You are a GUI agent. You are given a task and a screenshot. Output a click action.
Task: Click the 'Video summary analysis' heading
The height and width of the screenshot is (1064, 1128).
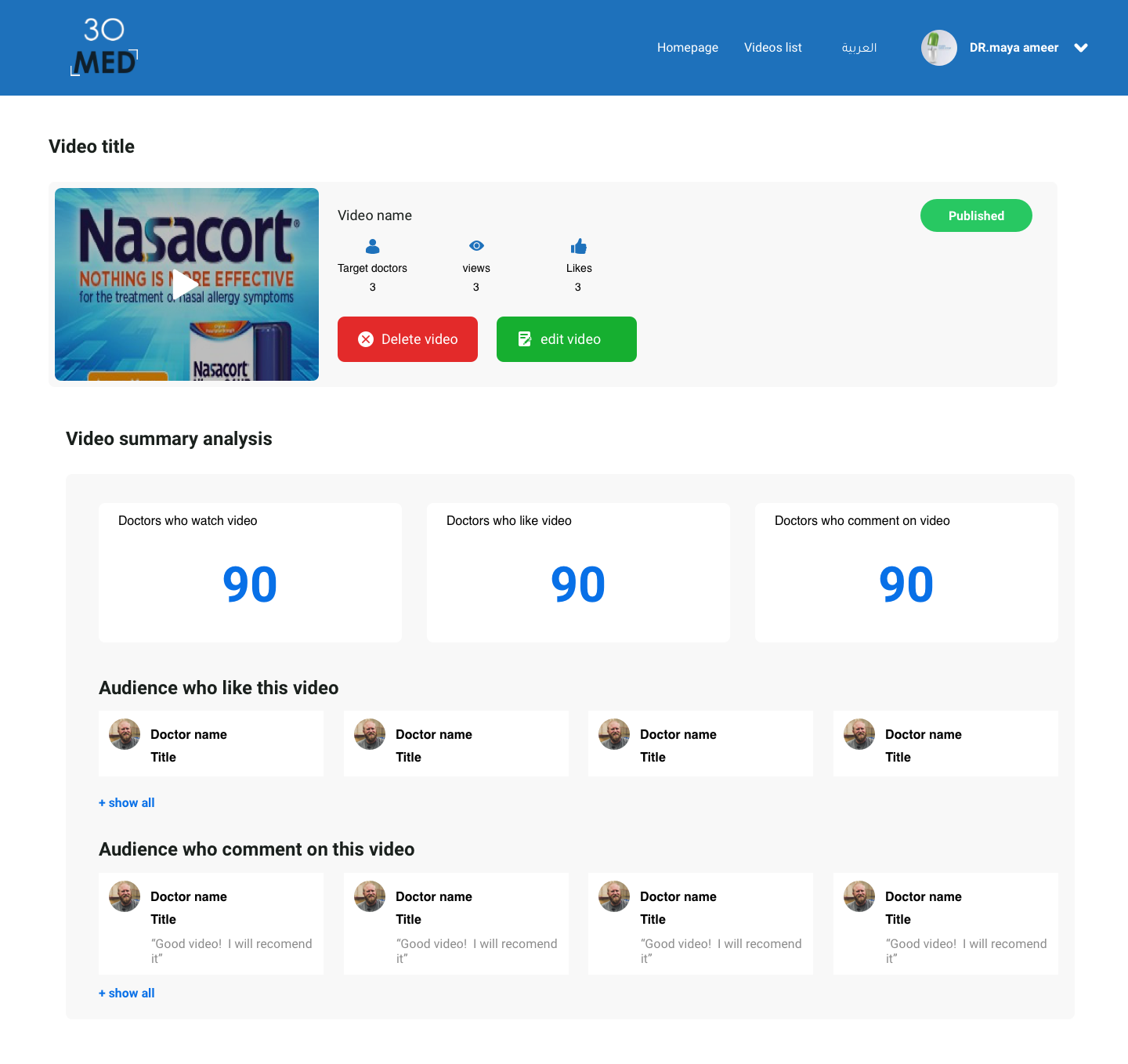(169, 439)
